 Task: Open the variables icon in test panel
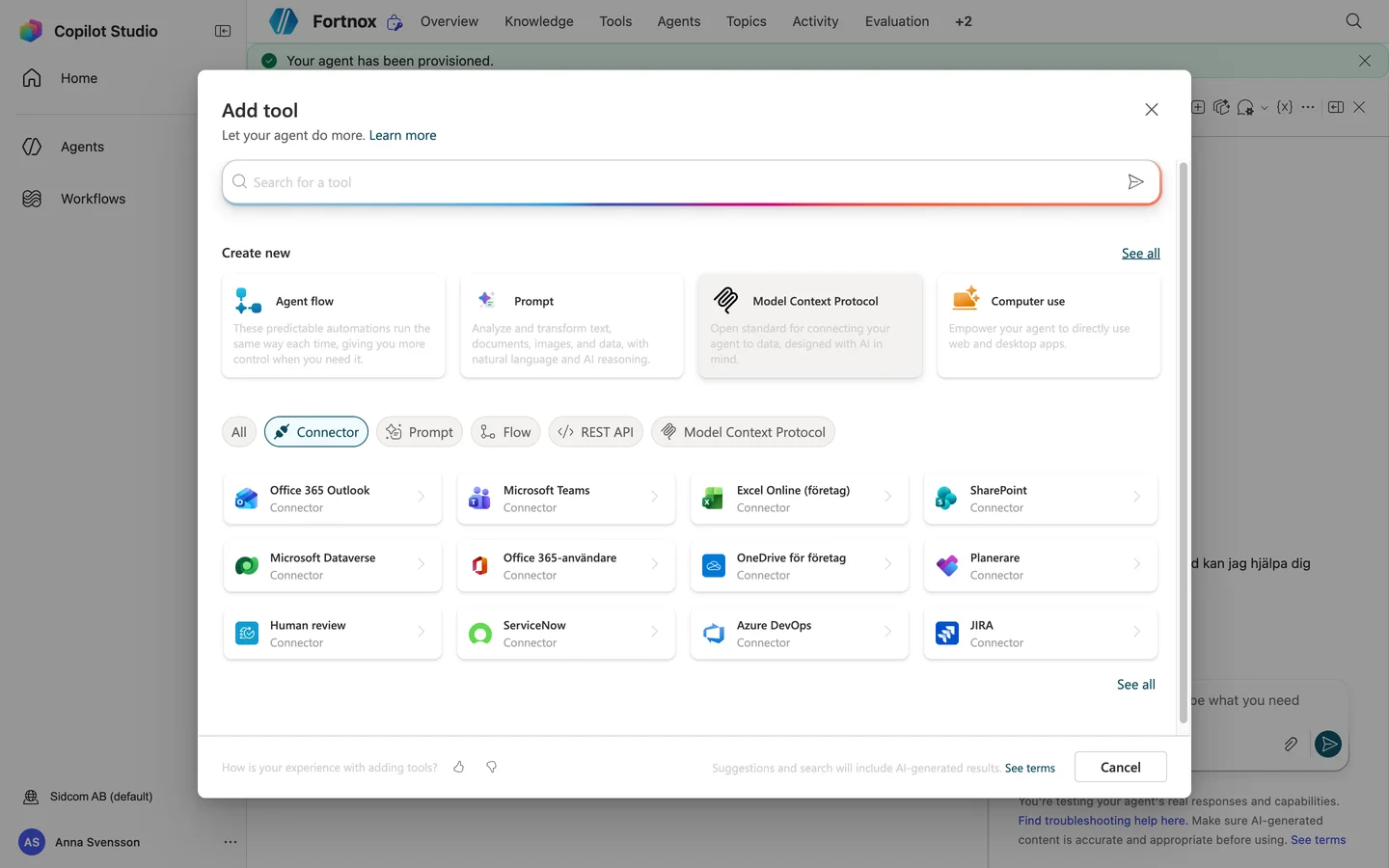click(1284, 107)
